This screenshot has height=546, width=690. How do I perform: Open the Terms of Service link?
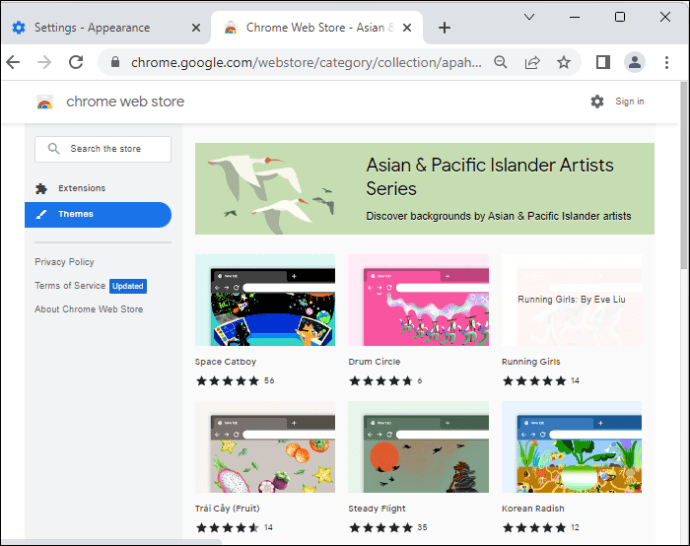pos(70,286)
